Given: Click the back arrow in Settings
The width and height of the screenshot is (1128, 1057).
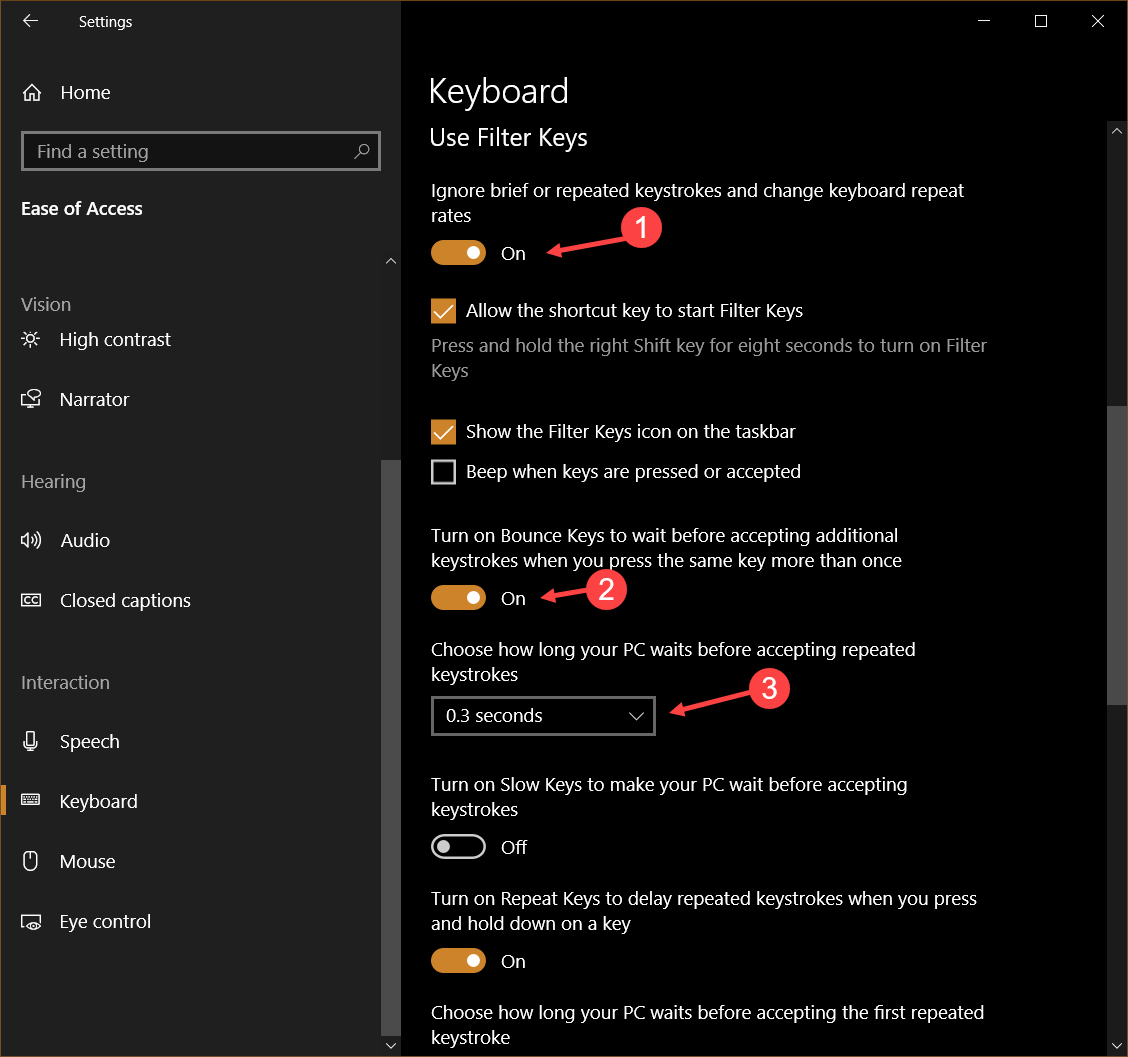Looking at the screenshot, I should coord(30,21).
